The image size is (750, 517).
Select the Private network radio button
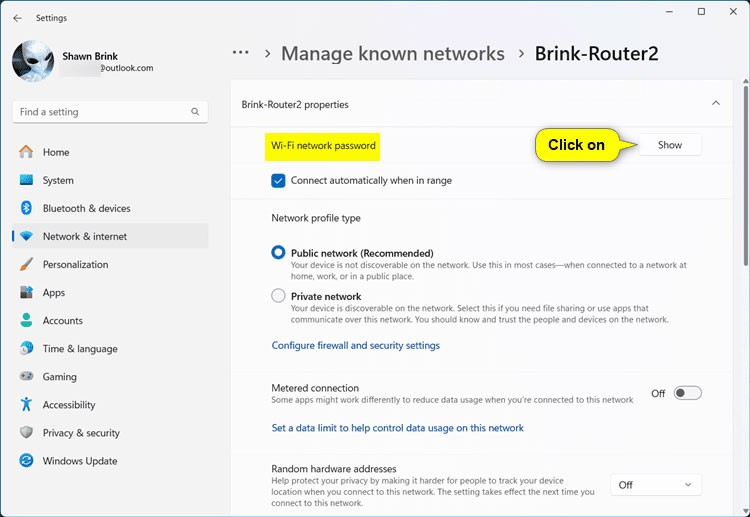278,296
